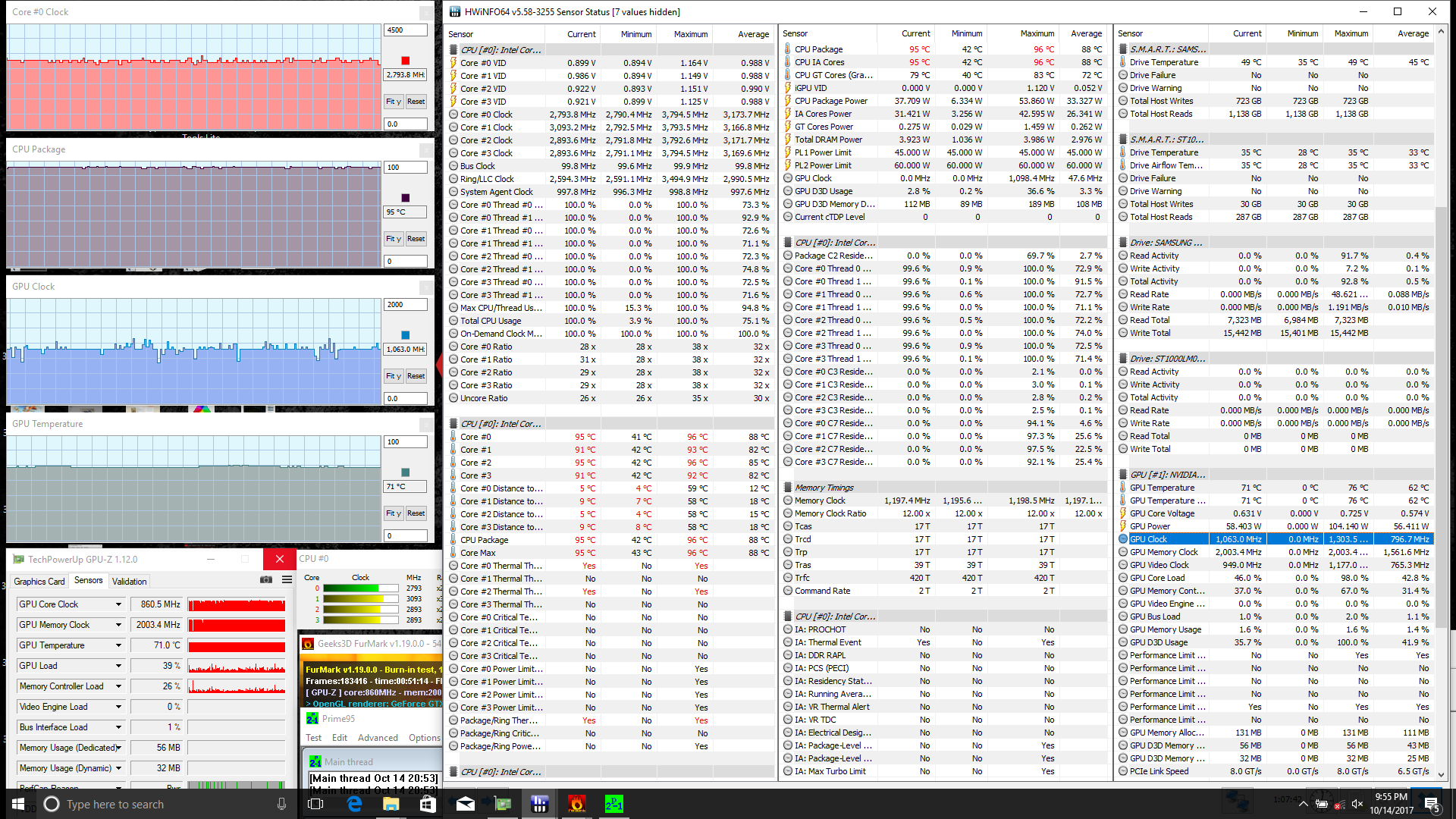The image size is (1456, 819).
Task: Open Prime95 Options menu
Action: 425,738
